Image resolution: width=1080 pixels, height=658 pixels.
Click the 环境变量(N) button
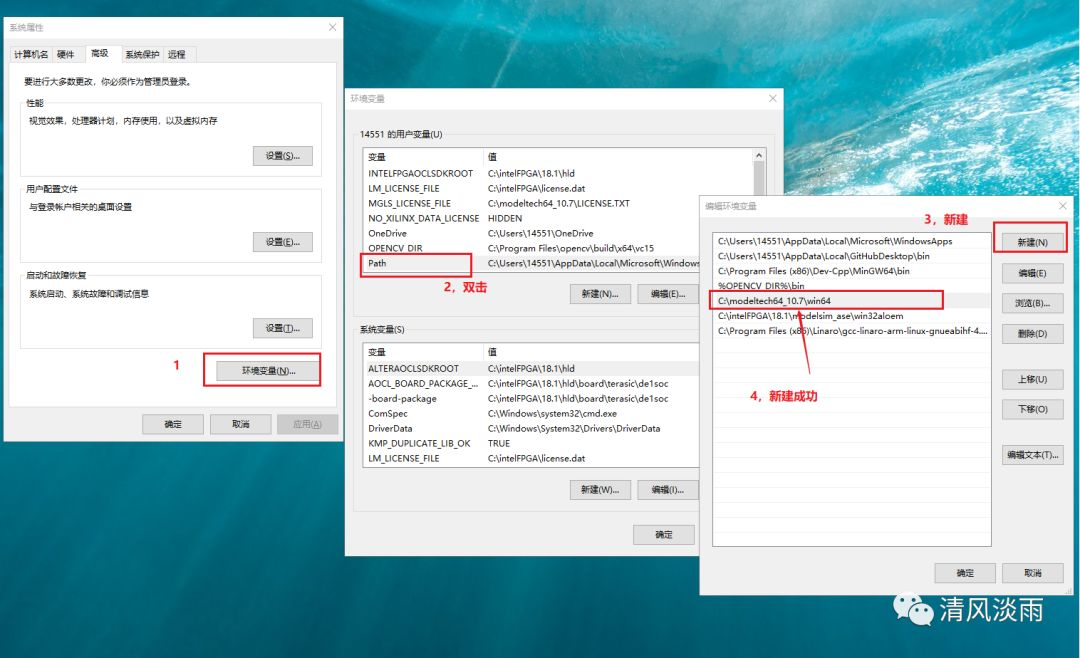click(268, 370)
